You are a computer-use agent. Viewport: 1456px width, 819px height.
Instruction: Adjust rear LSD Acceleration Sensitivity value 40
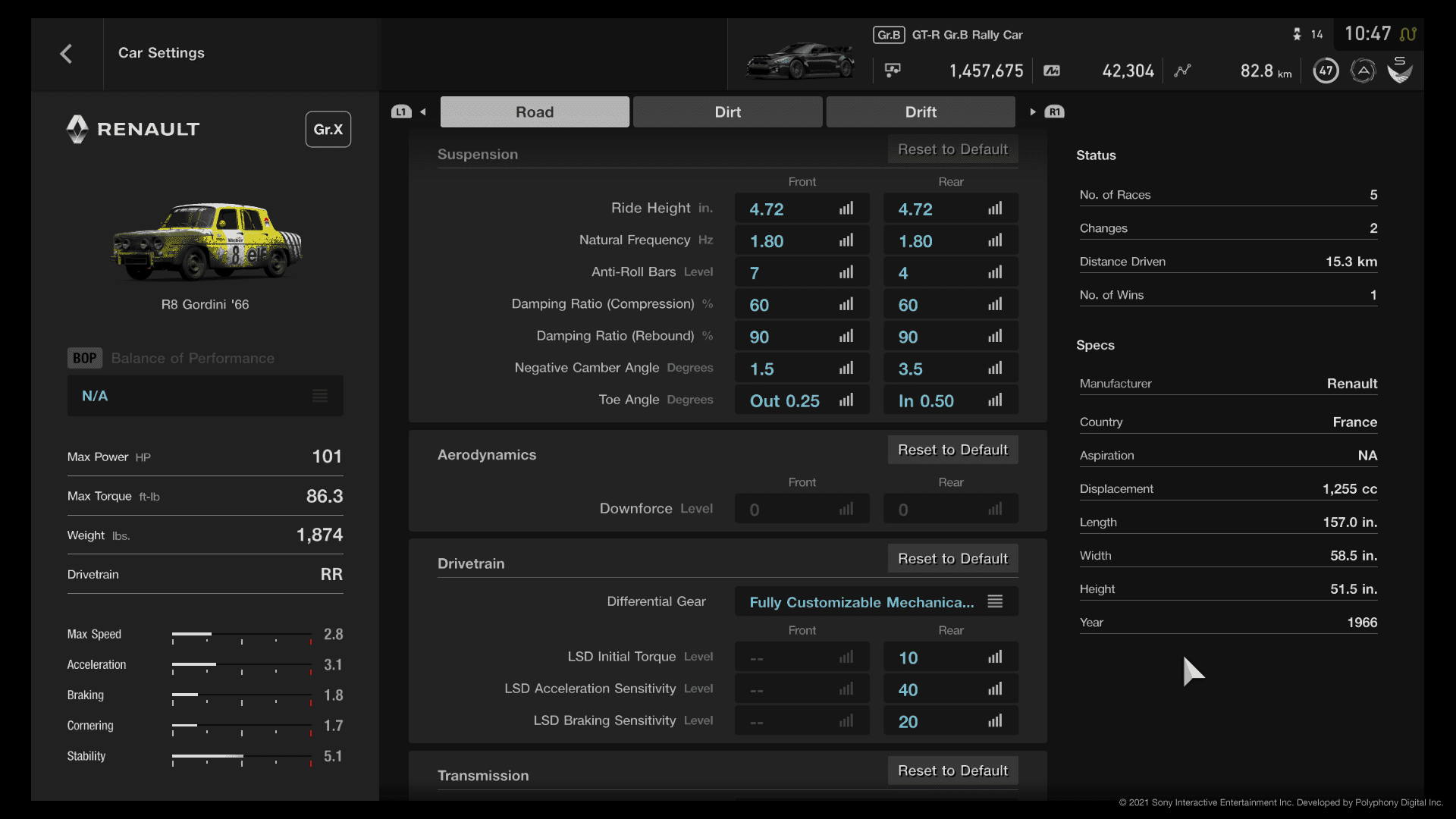click(x=951, y=689)
